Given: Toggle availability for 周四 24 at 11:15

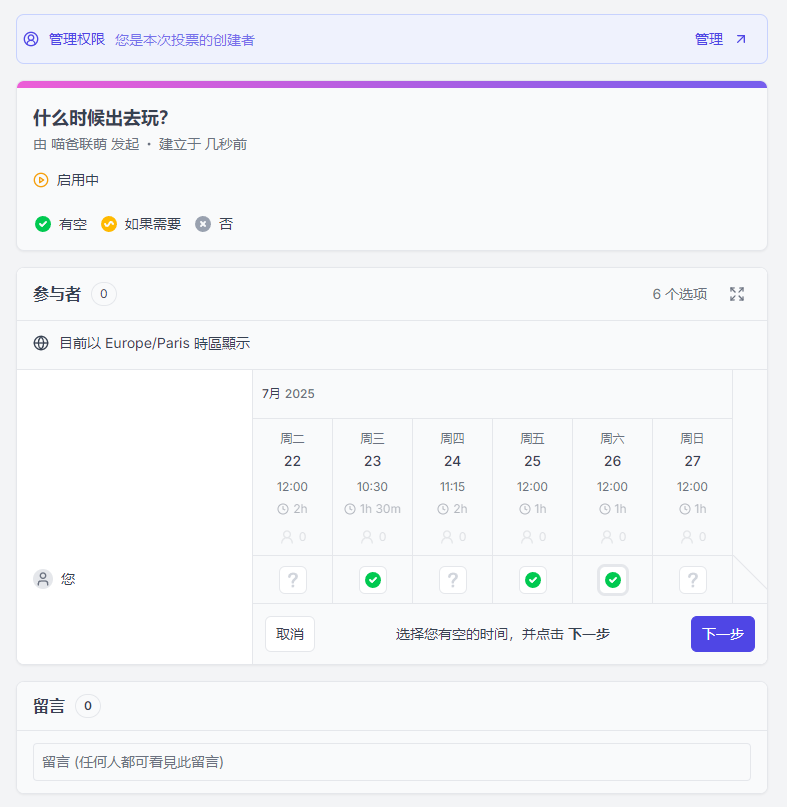Looking at the screenshot, I should pos(453,580).
